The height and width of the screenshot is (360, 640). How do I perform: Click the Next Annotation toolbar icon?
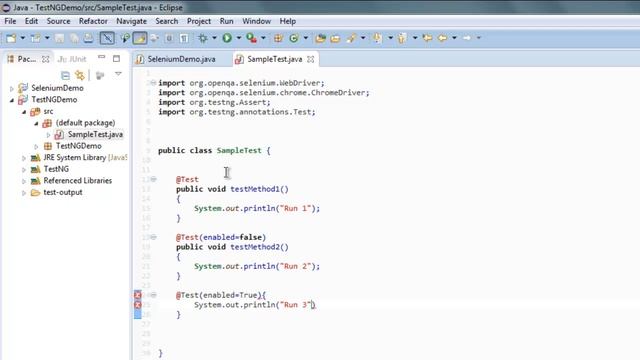[x=378, y=38]
